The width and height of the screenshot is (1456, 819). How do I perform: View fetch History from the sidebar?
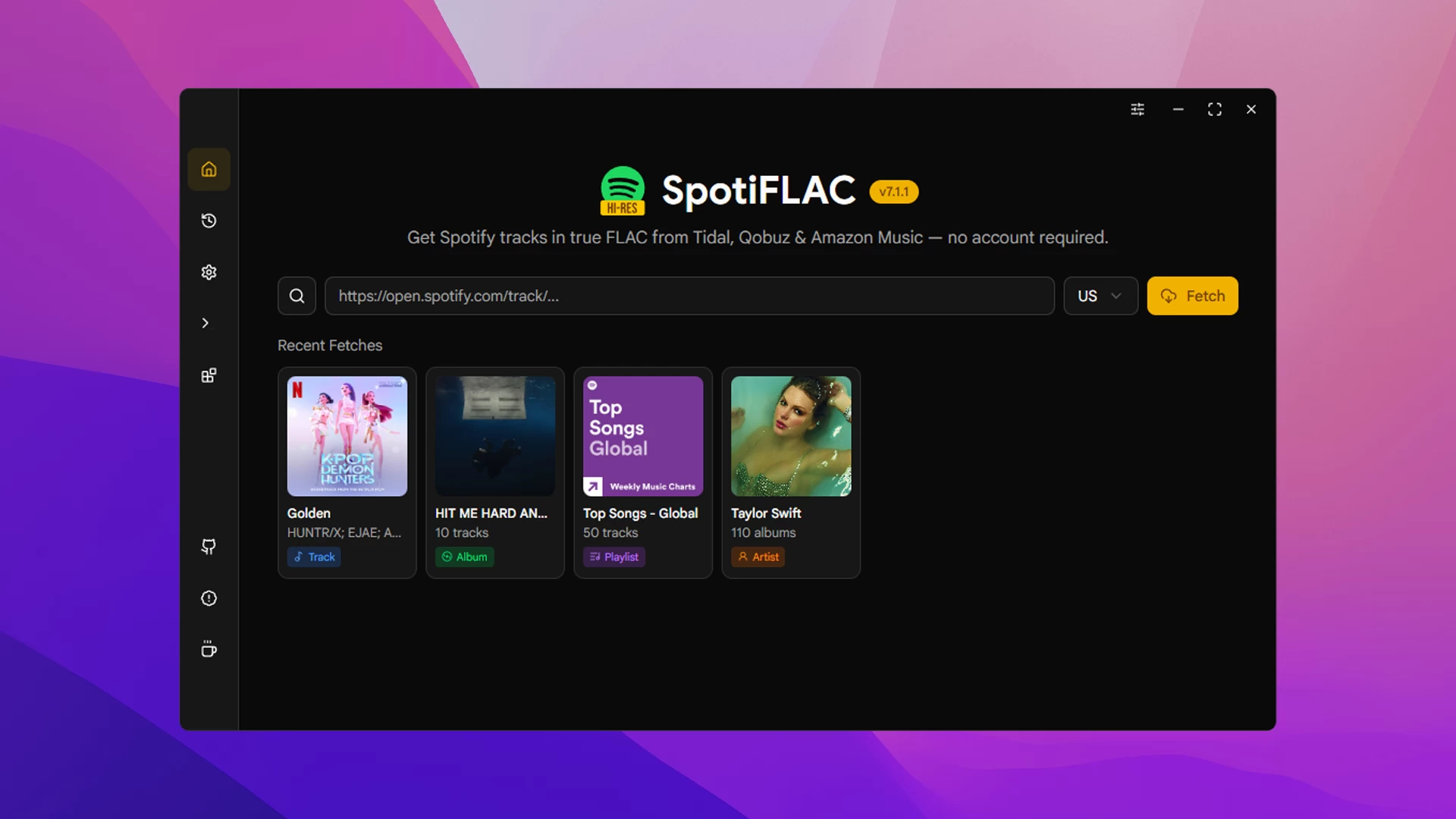209,221
